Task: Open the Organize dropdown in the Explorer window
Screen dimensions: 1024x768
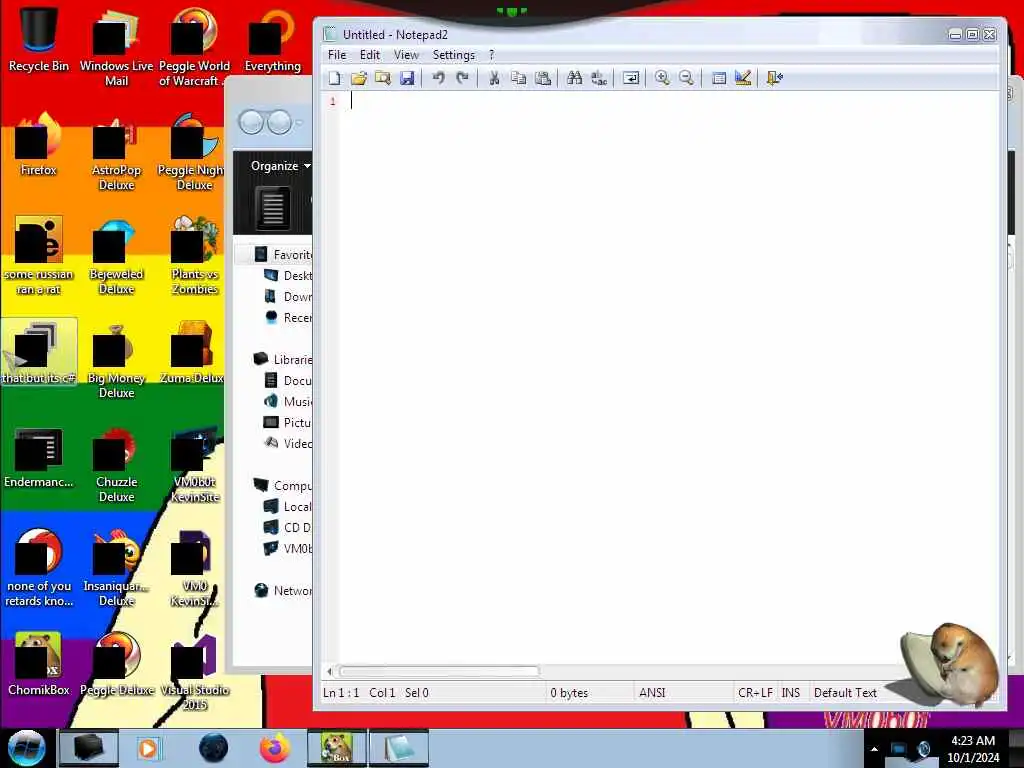Action: [x=280, y=166]
